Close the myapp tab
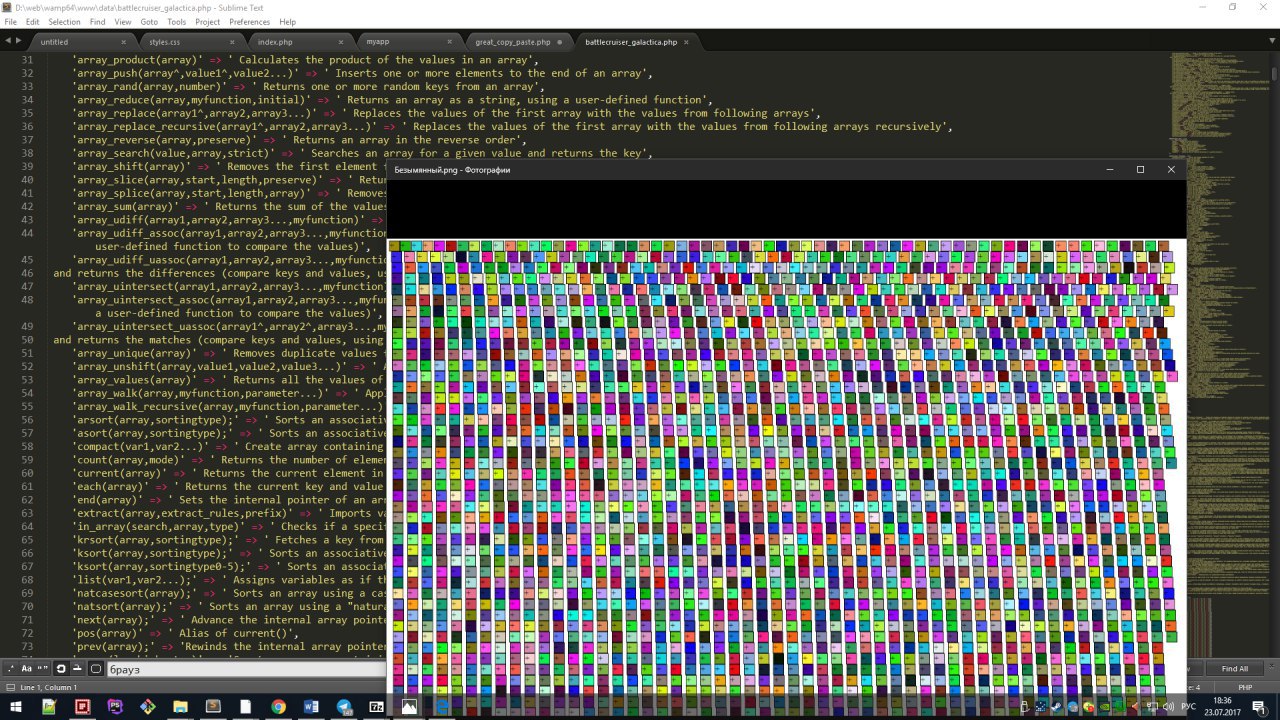The width and height of the screenshot is (1280, 720). [x=450, y=42]
